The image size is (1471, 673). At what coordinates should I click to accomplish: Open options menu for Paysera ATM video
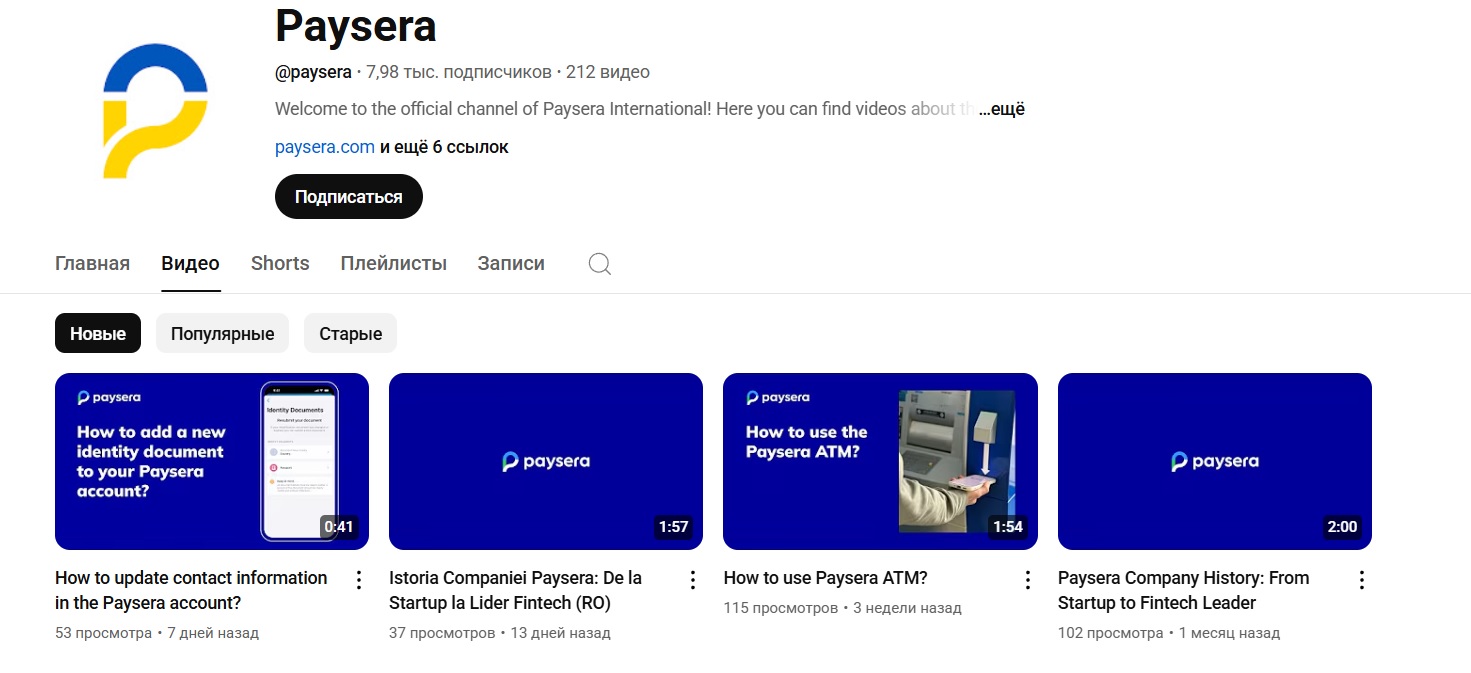[x=1027, y=579]
